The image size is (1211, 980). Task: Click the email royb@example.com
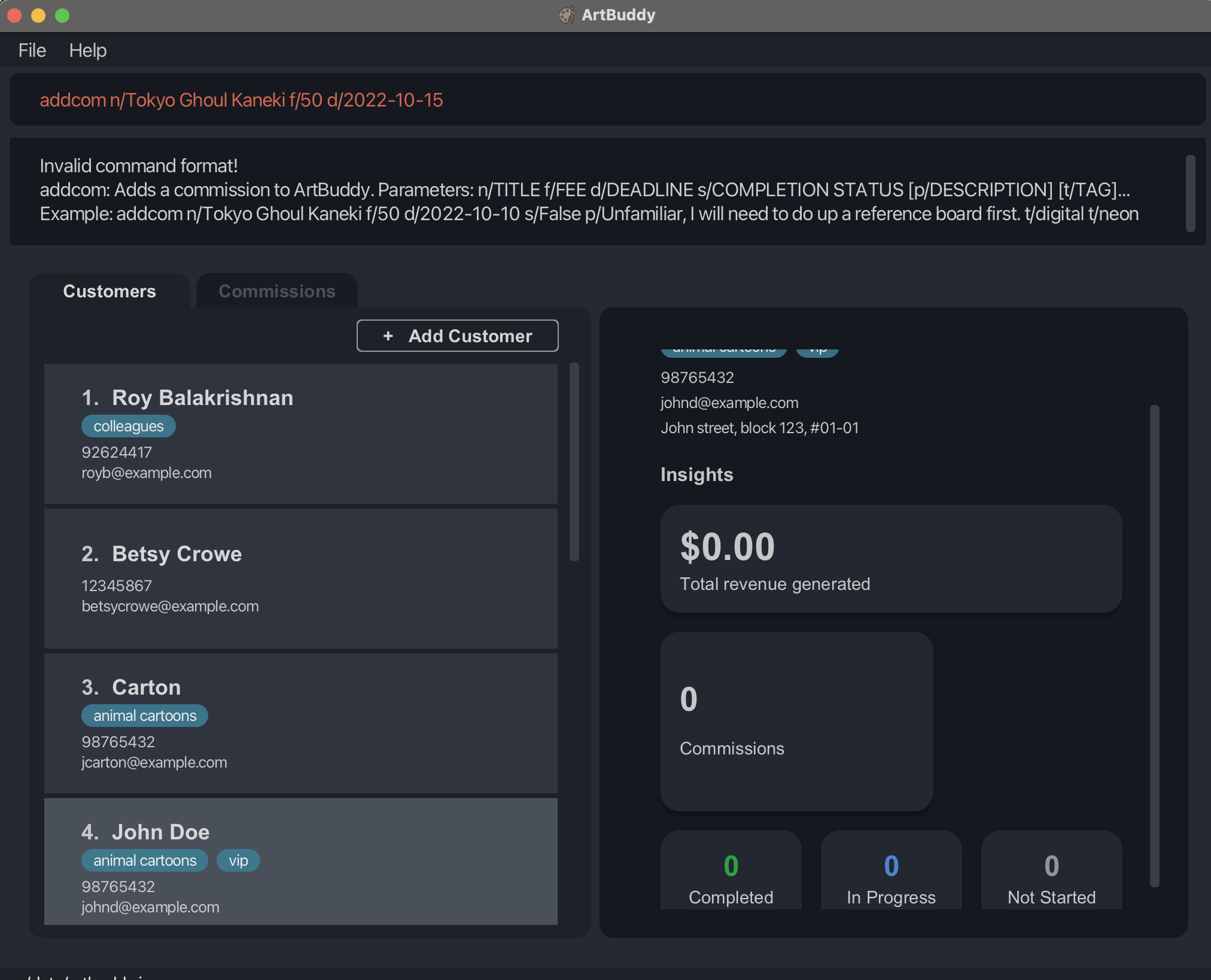coord(147,473)
